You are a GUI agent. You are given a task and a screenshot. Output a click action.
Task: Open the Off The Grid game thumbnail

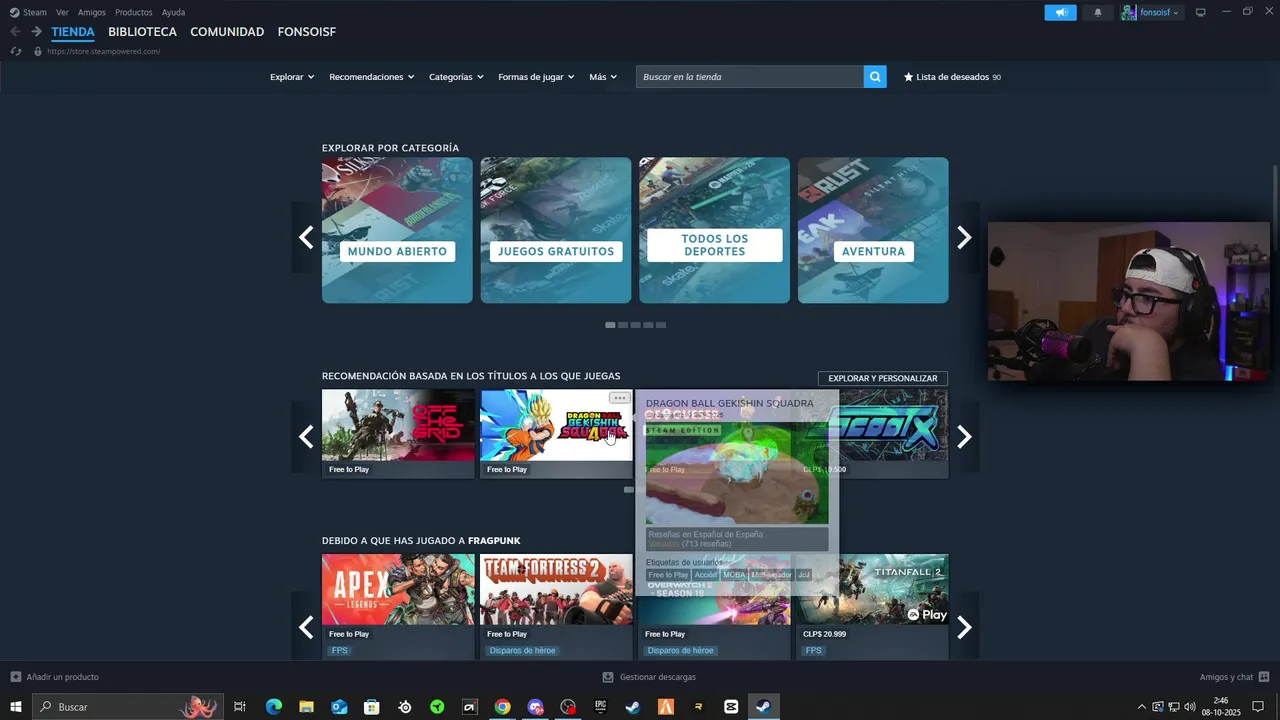[x=398, y=425]
